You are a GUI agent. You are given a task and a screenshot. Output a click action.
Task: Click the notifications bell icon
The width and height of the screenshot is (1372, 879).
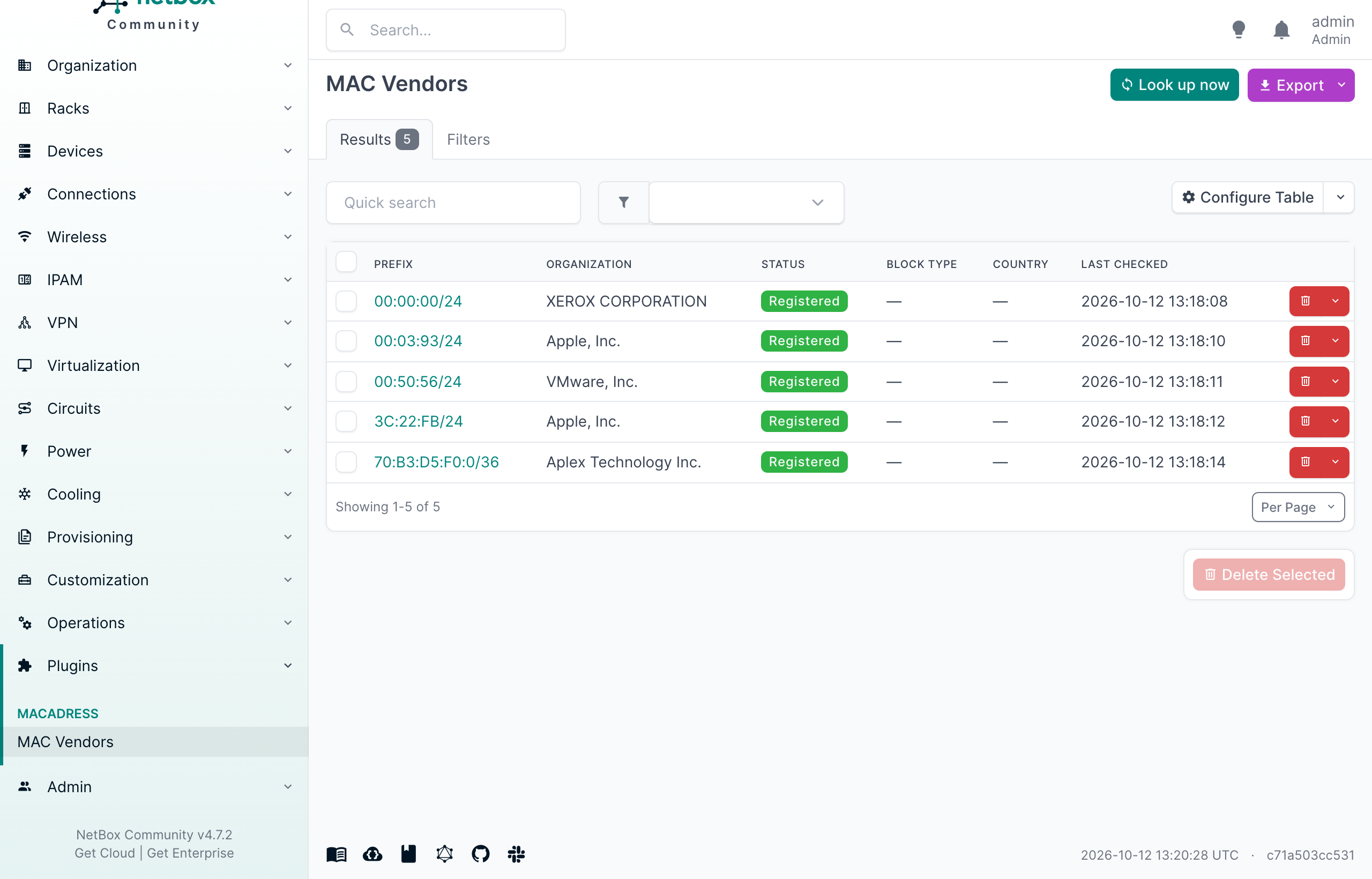(x=1281, y=29)
